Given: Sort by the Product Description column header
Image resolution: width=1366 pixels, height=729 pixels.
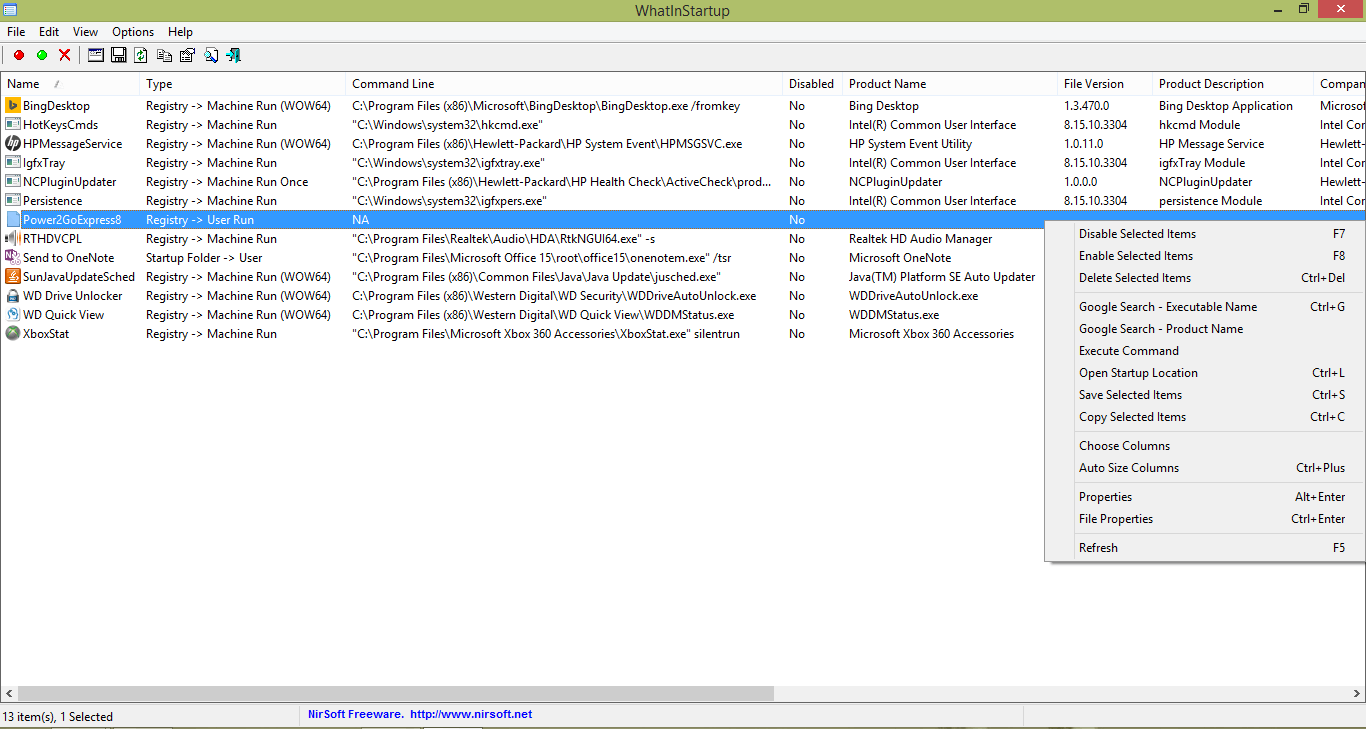Looking at the screenshot, I should click(x=1233, y=84).
